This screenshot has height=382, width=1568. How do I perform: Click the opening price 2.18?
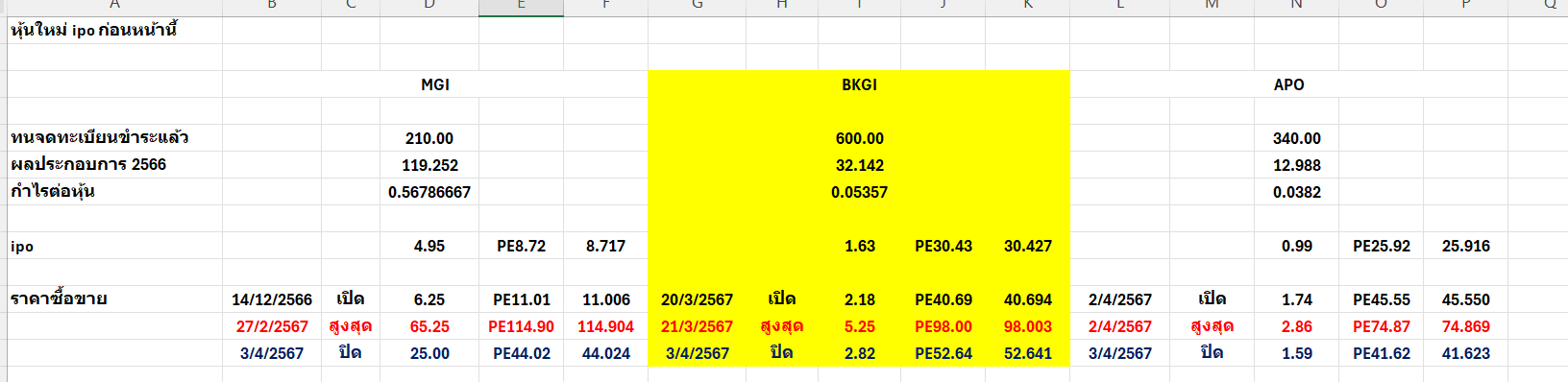coord(859,299)
